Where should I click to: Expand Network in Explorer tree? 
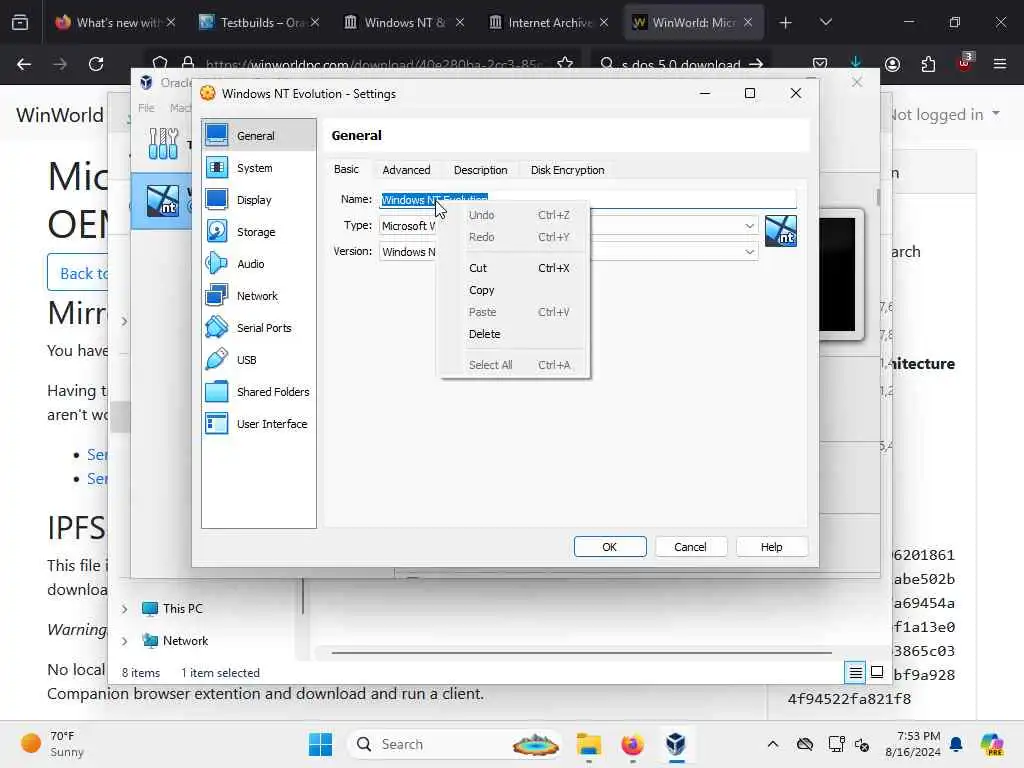(125, 641)
